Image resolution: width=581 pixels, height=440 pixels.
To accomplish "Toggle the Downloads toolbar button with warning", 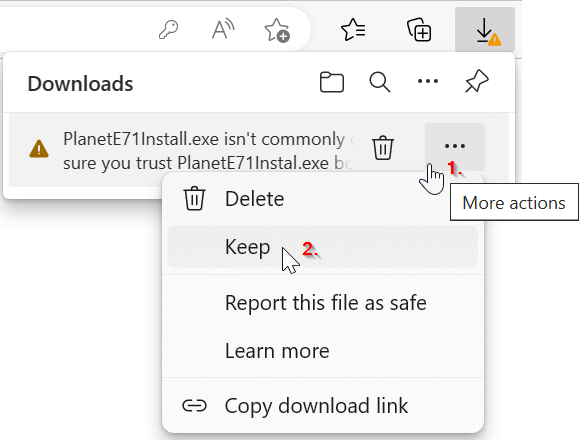I will point(485,29).
